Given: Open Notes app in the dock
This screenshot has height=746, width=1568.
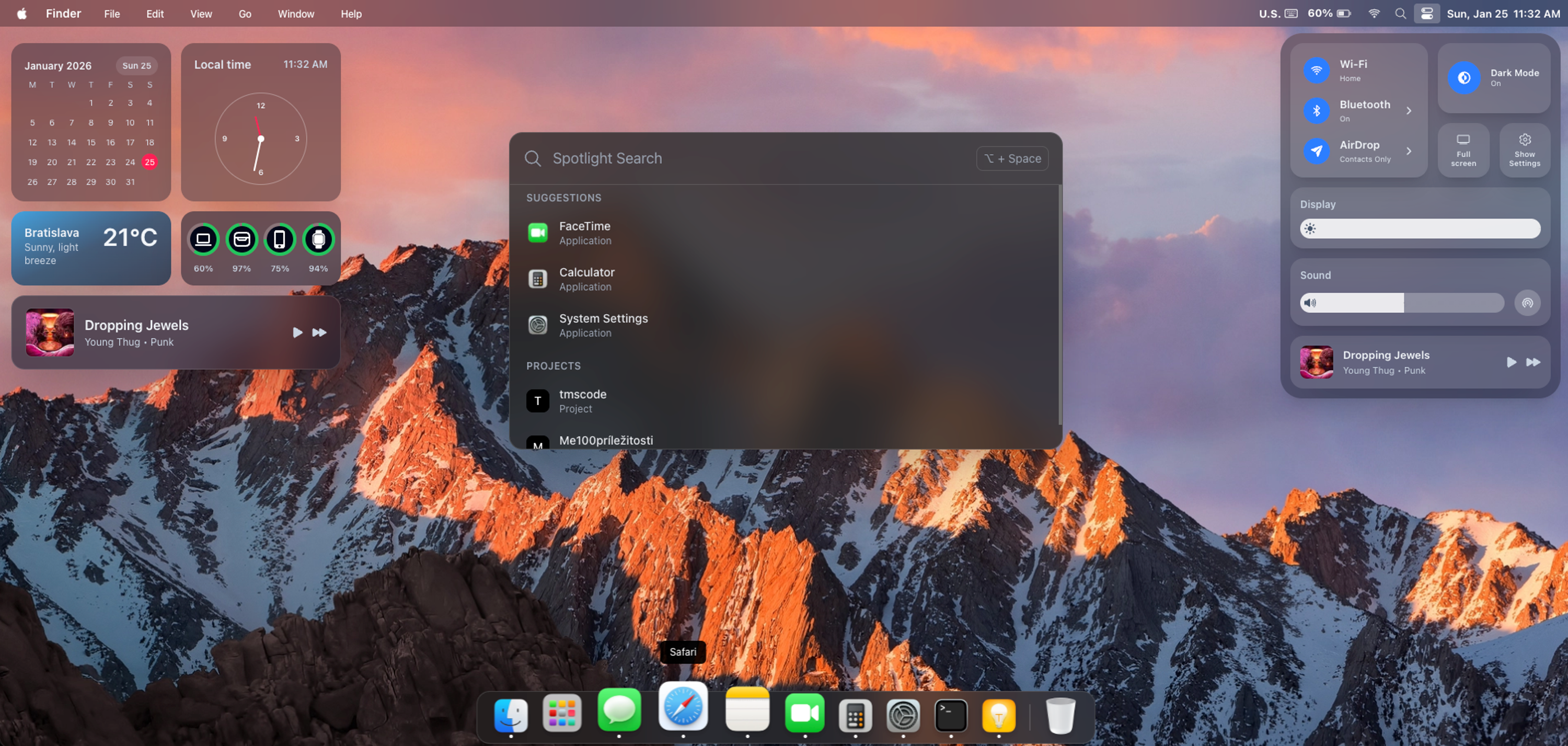Looking at the screenshot, I should (747, 710).
